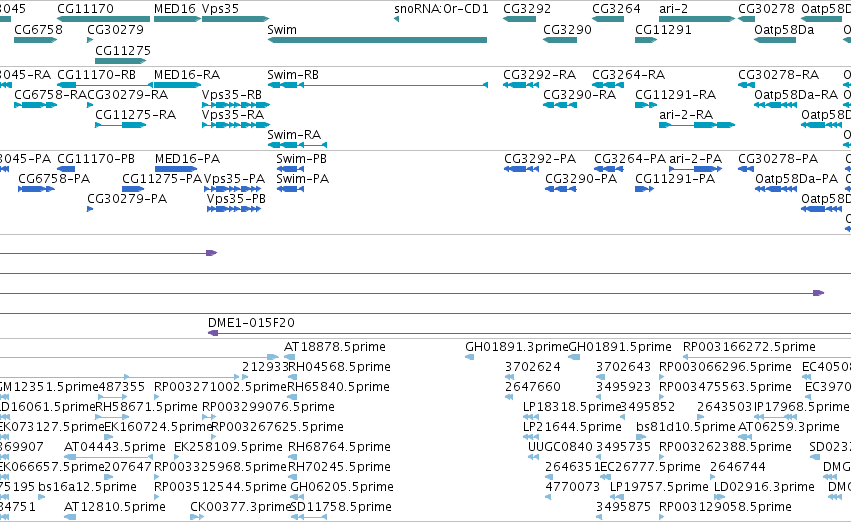This screenshot has height=522, width=851.
Task: Select the CG30279 gene label
Action: pyautogui.click(x=115, y=29)
